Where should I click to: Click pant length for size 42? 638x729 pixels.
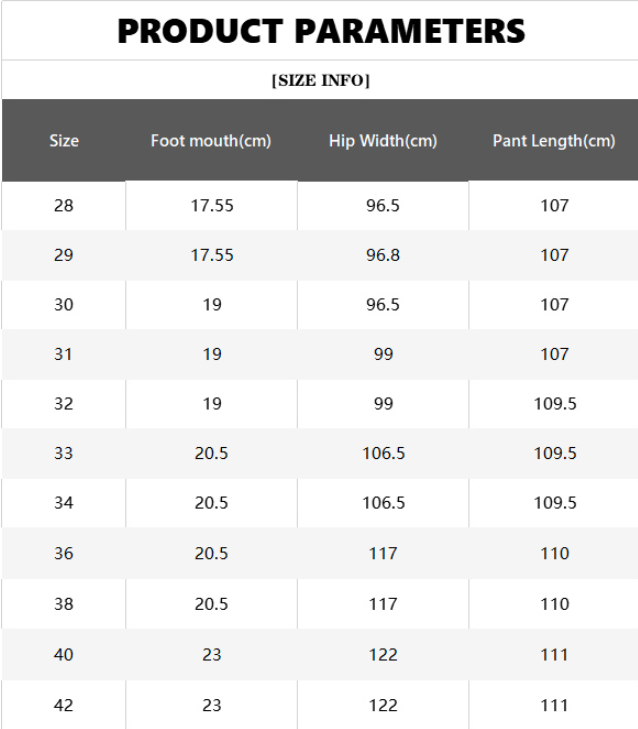tap(555, 705)
